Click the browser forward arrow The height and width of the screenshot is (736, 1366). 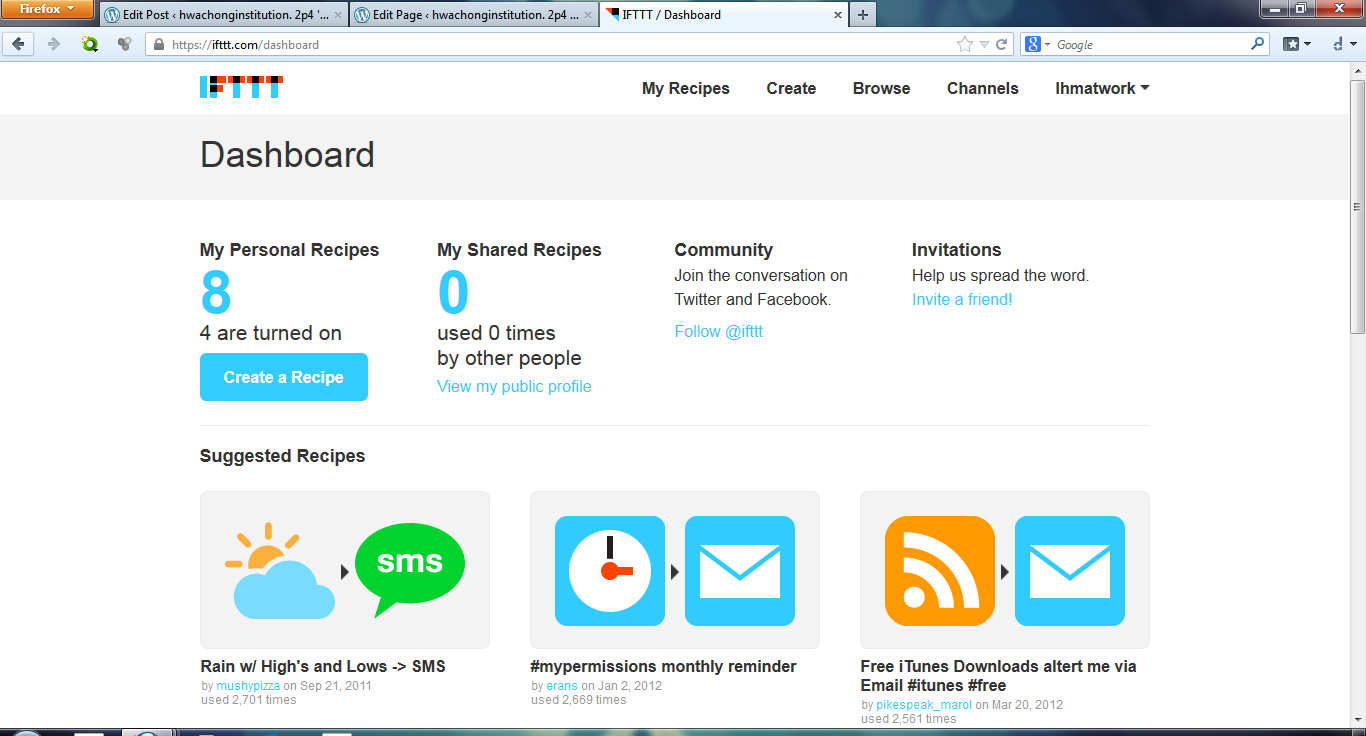(54, 44)
